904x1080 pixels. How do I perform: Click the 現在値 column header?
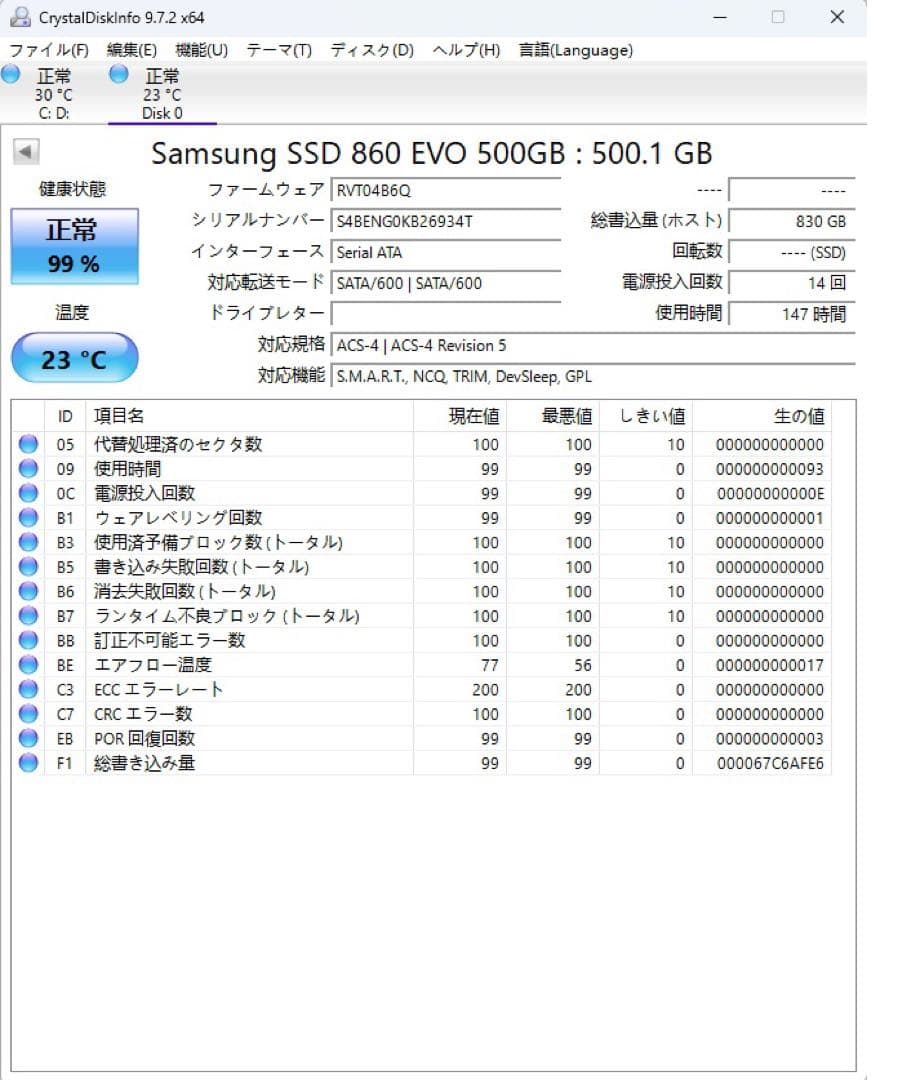[460, 416]
